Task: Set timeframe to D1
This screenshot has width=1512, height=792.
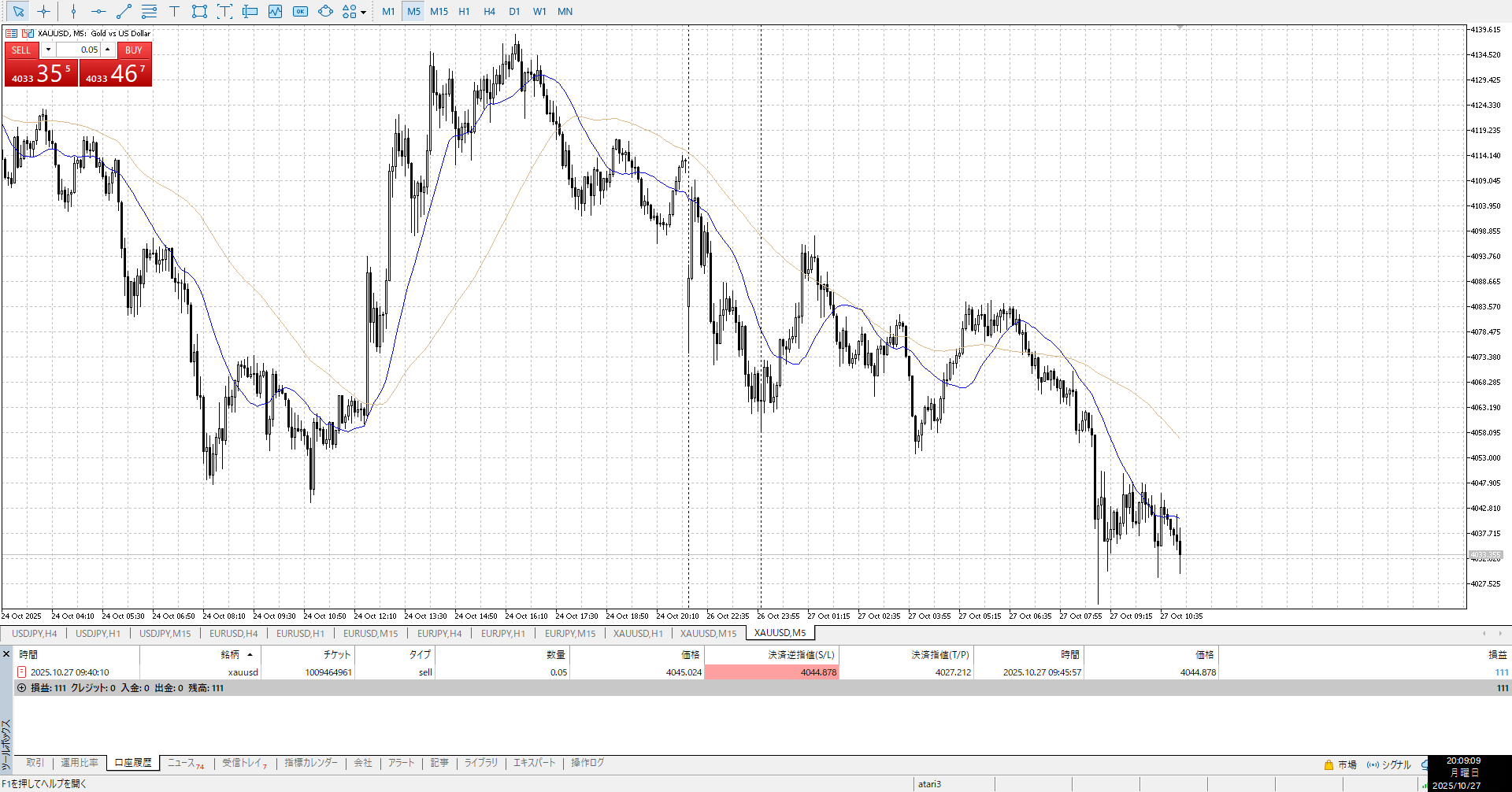Action: click(x=514, y=11)
